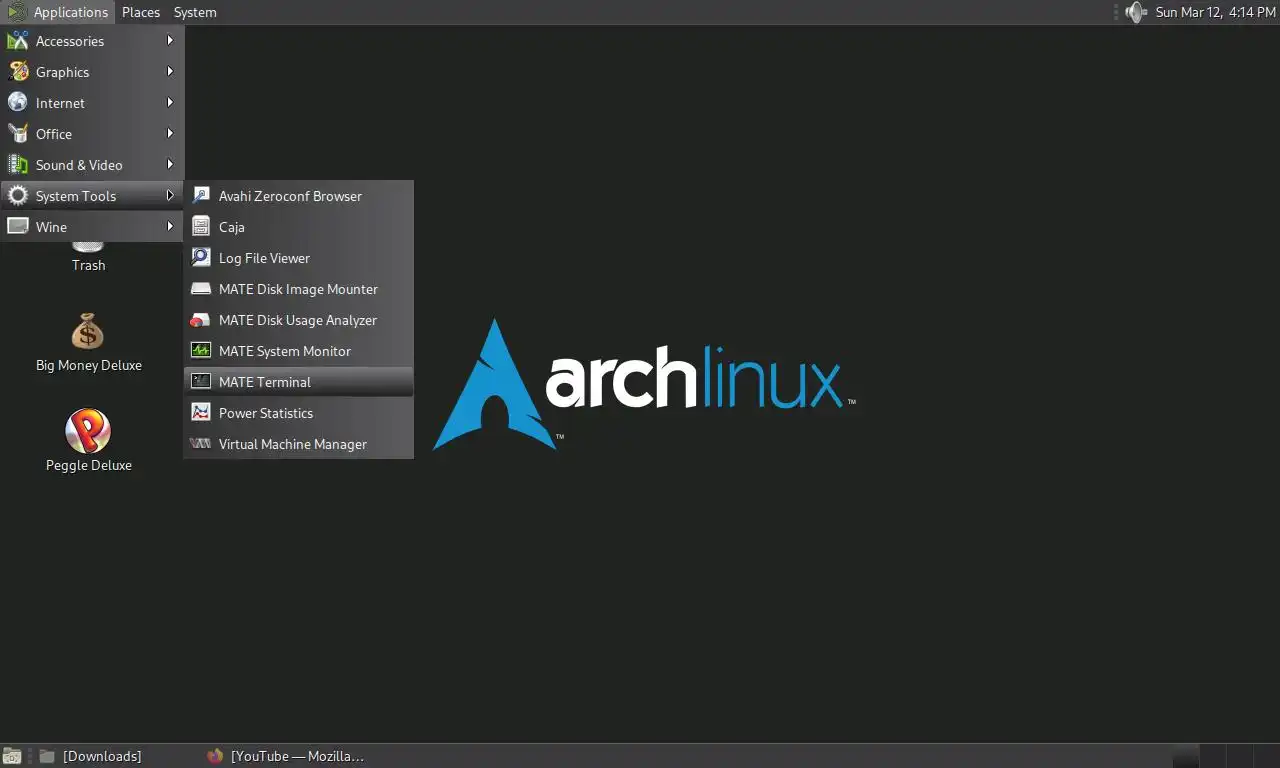Select the Accessories menu label
Viewport: 1280px width, 768px height.
(70, 41)
